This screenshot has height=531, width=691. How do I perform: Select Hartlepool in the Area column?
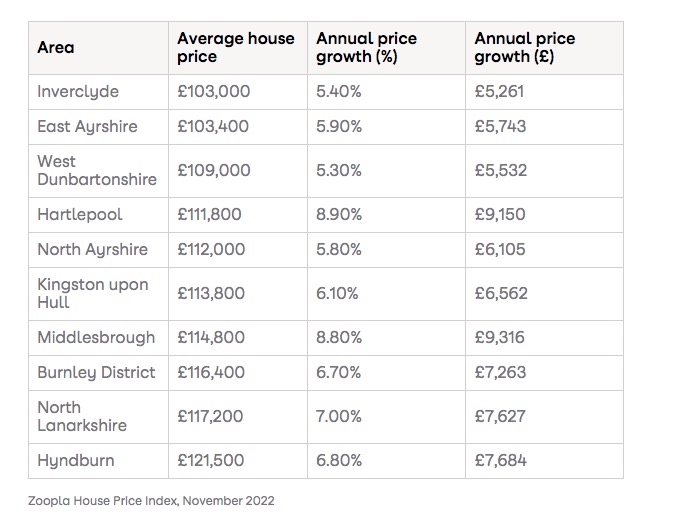(x=78, y=214)
